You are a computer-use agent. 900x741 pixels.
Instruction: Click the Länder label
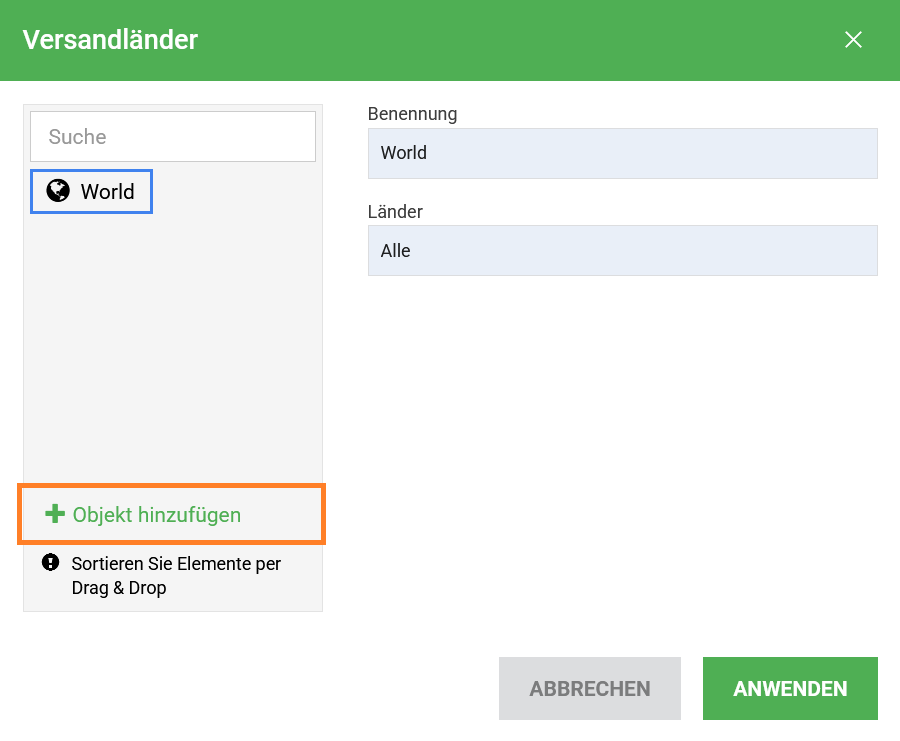(395, 212)
